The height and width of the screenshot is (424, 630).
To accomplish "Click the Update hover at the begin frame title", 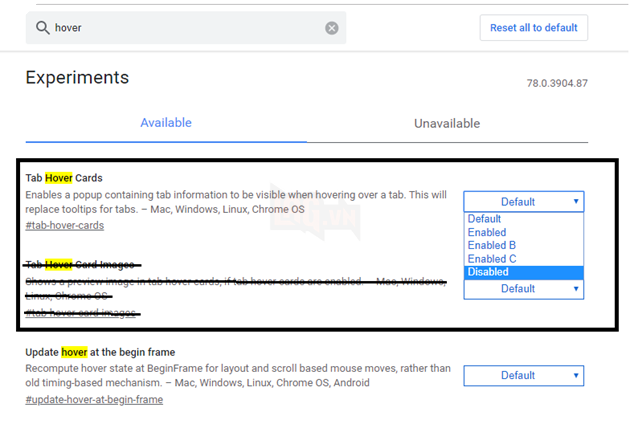I will 100,352.
